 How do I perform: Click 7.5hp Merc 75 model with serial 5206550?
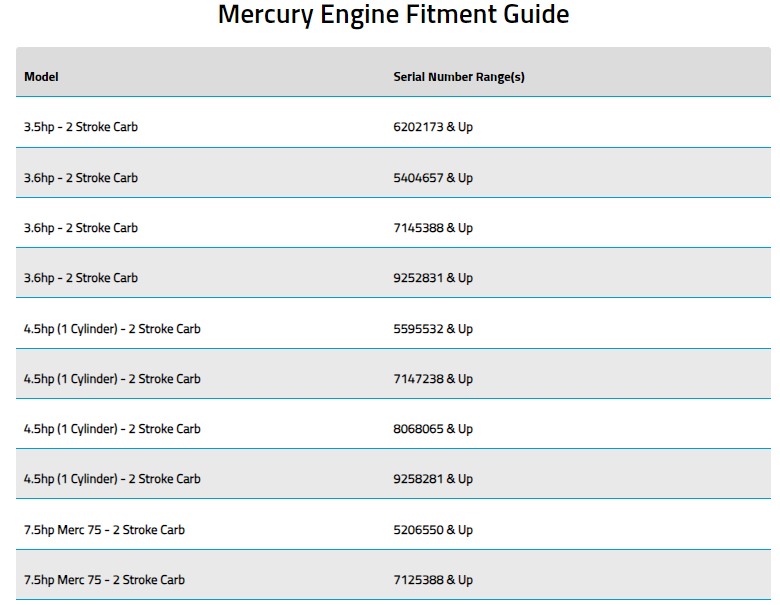tap(104, 530)
